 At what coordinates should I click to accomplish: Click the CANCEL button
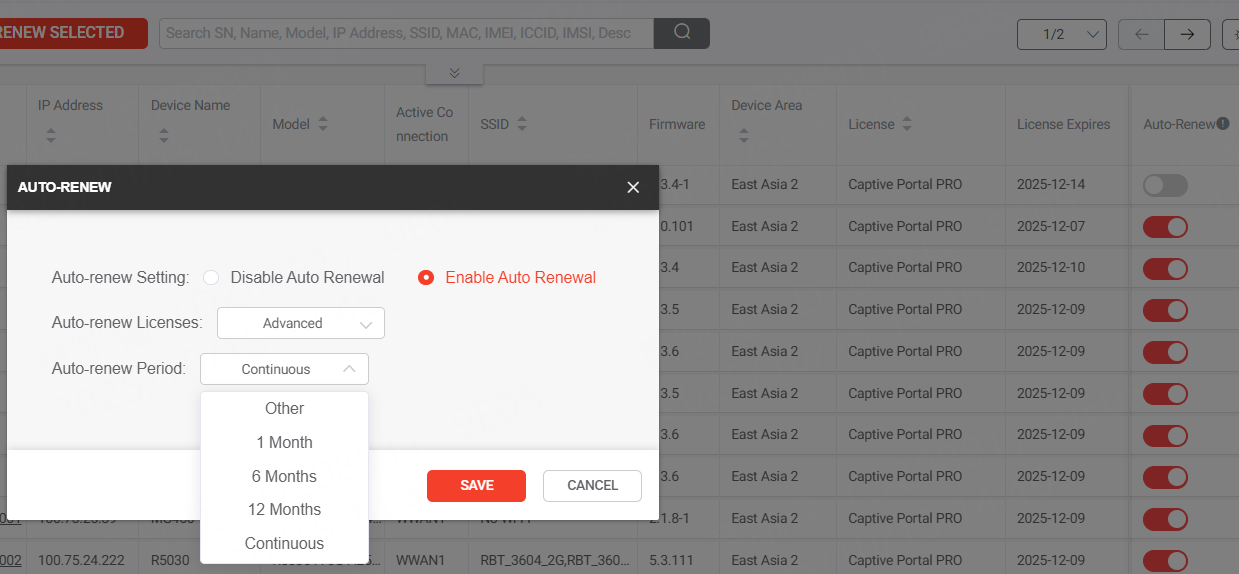click(592, 485)
